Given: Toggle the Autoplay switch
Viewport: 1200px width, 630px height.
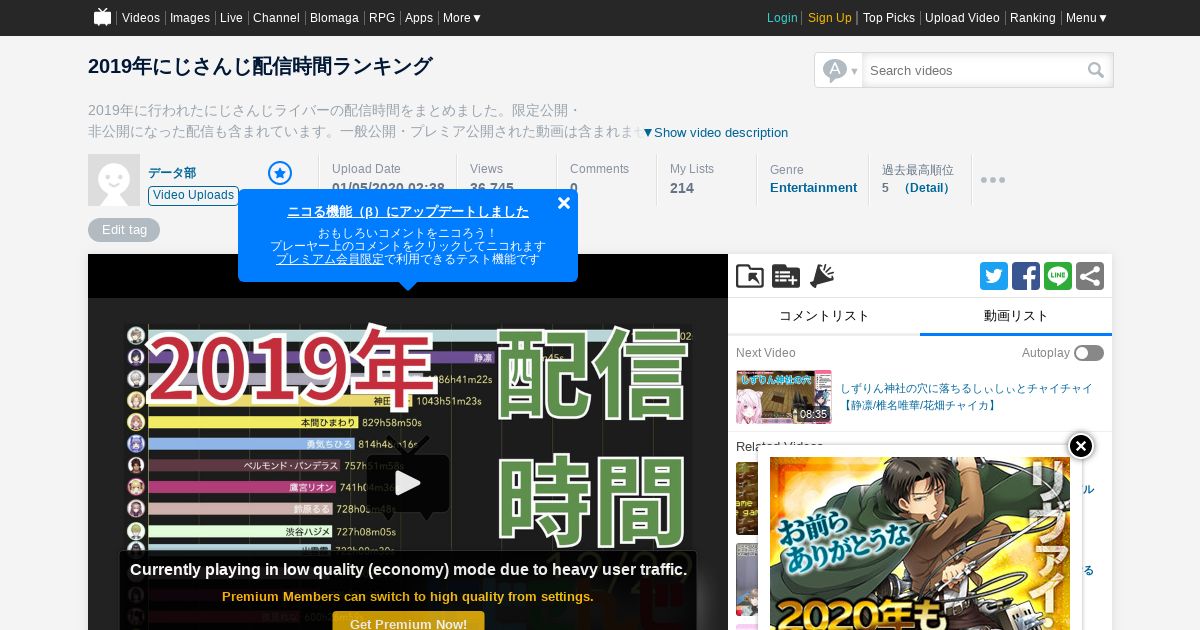Looking at the screenshot, I should tap(1089, 353).
